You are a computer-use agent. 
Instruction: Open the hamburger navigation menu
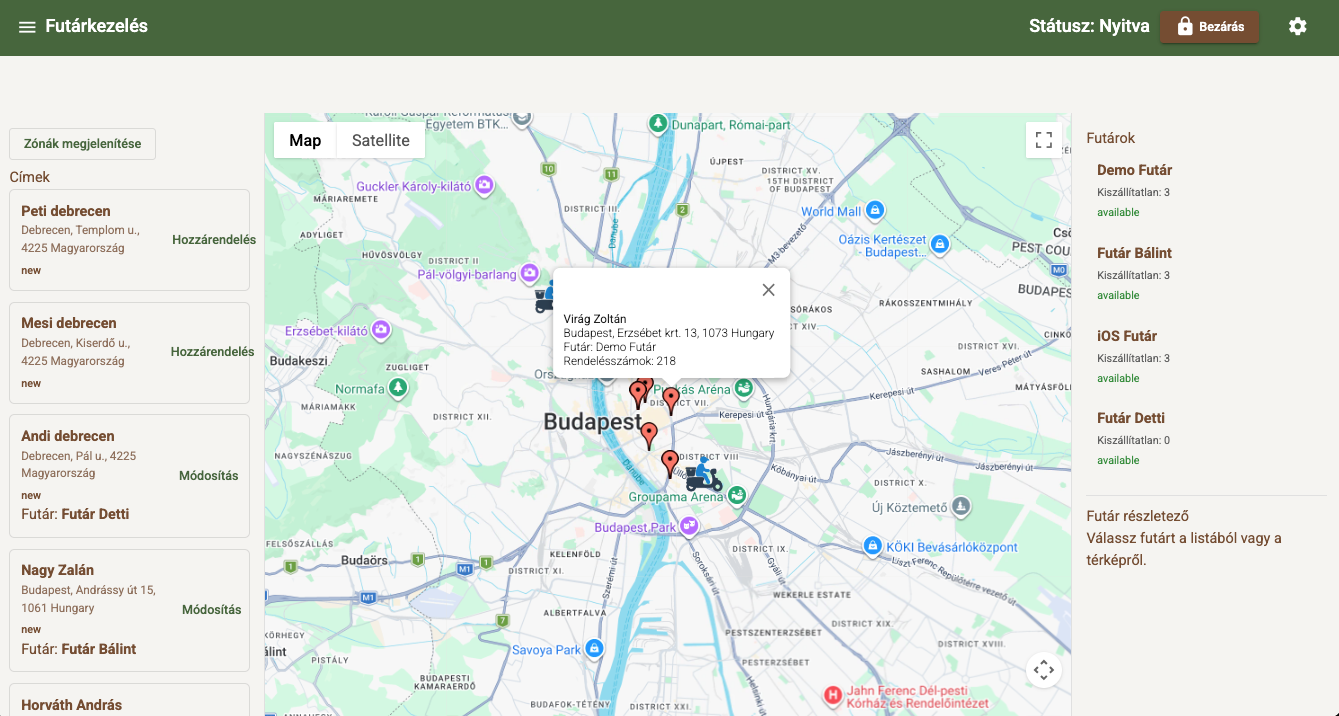pyautogui.click(x=27, y=27)
